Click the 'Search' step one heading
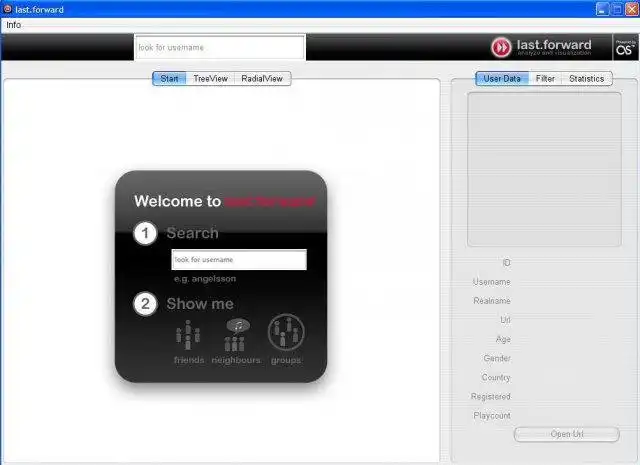The image size is (640, 465). coord(192,233)
